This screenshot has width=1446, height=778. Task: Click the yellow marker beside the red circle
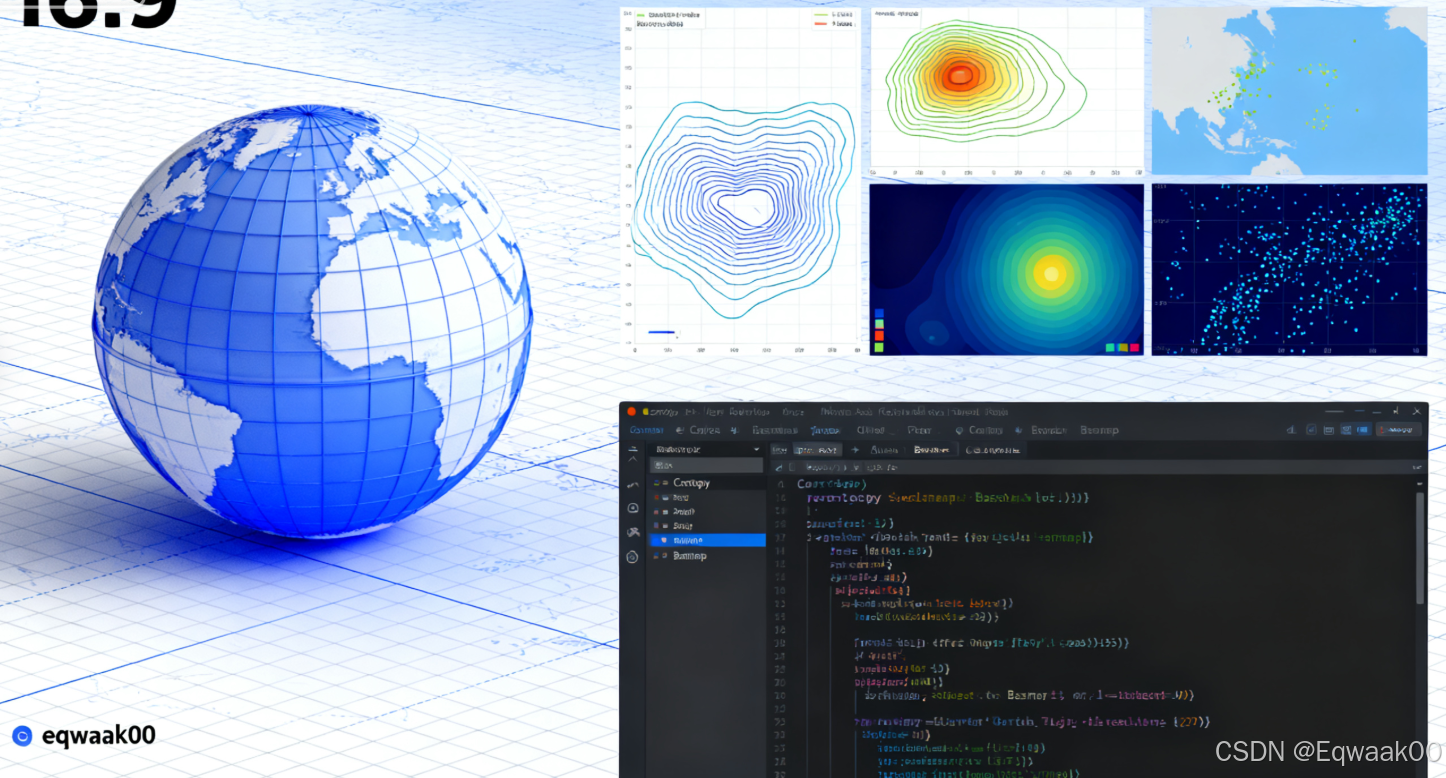(646, 412)
